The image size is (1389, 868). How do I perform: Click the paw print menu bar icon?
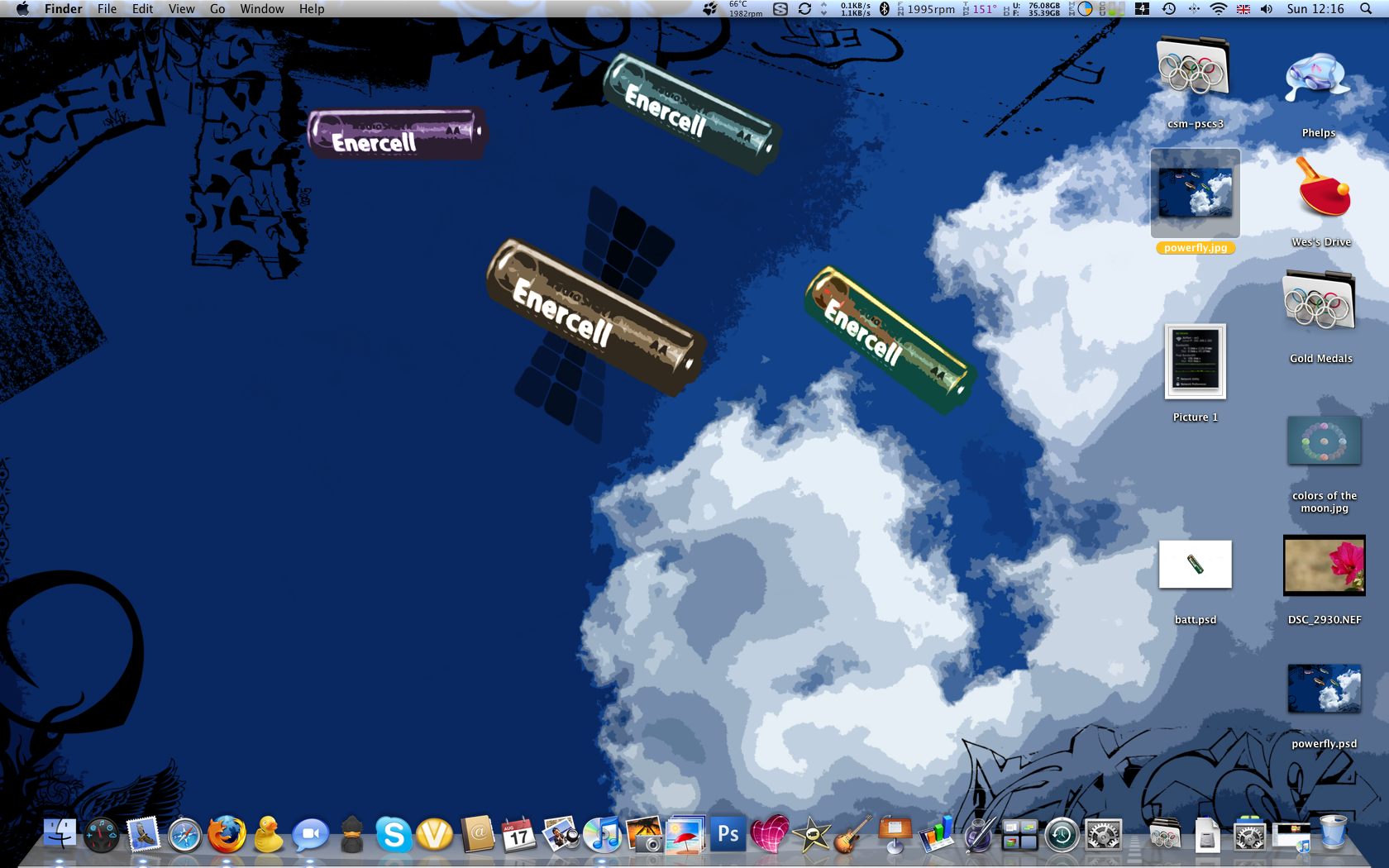[x=709, y=9]
